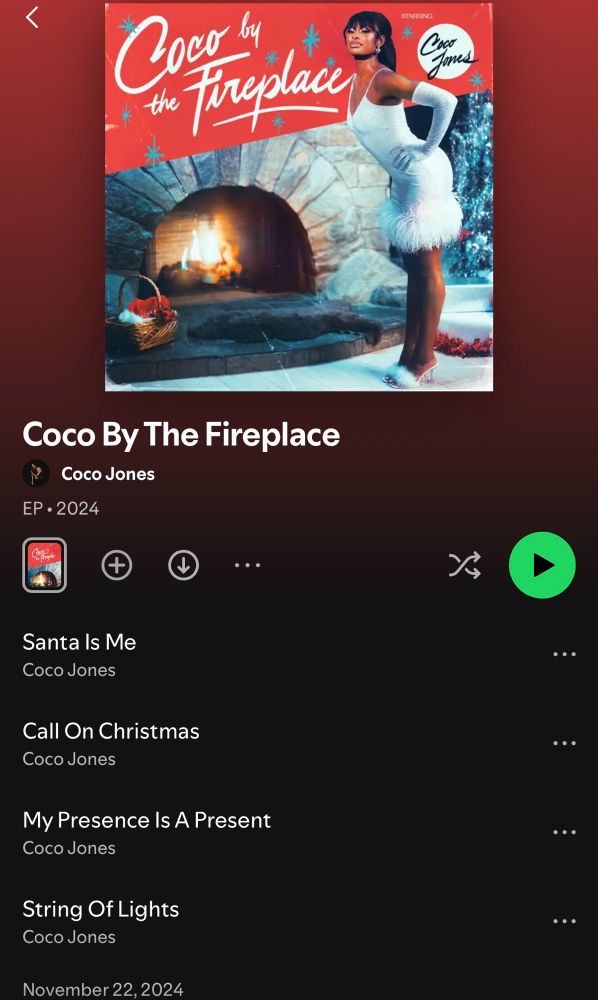Open album more options next to download
598x1000 pixels.
247,565
